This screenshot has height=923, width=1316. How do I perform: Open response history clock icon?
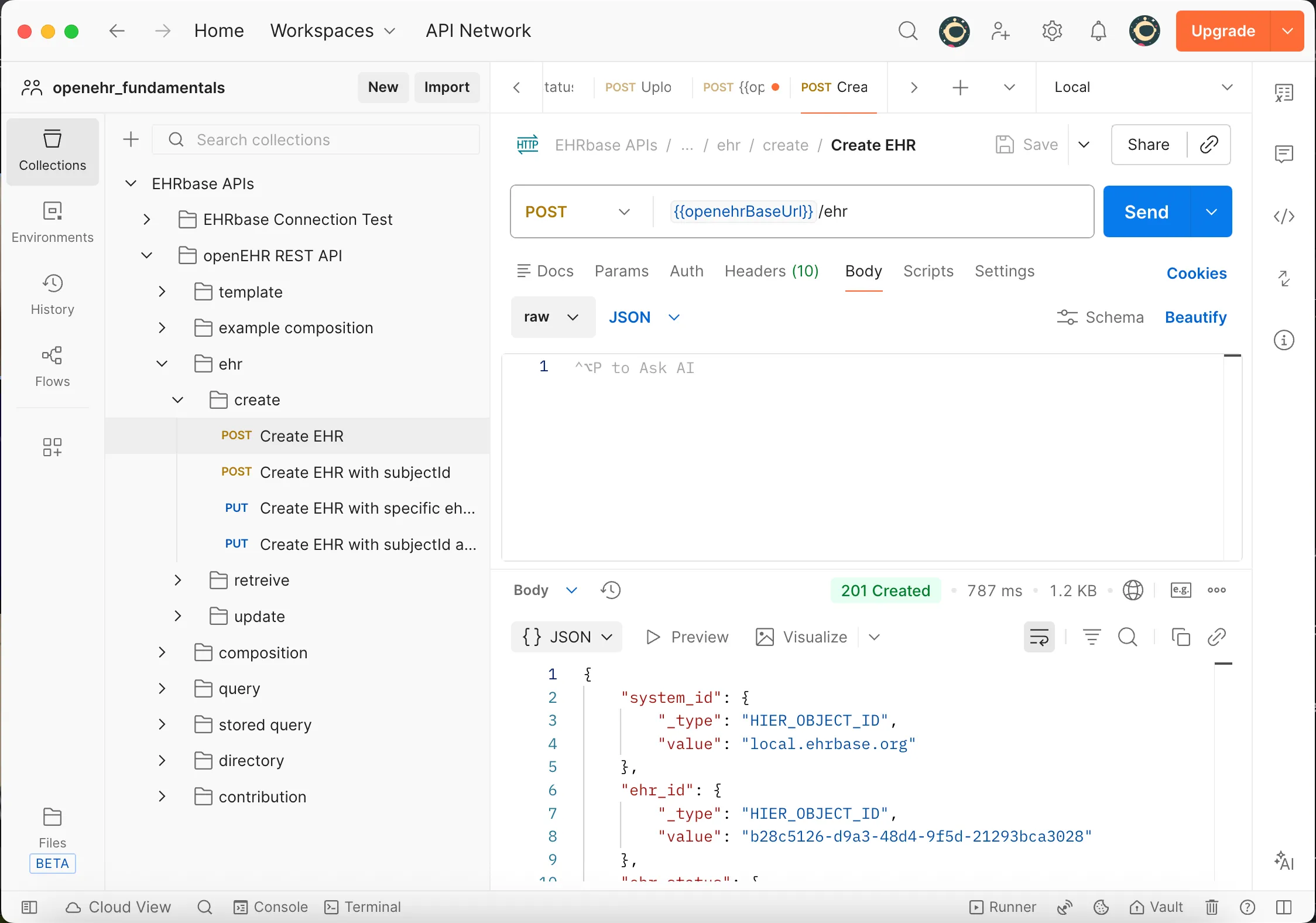coord(611,590)
